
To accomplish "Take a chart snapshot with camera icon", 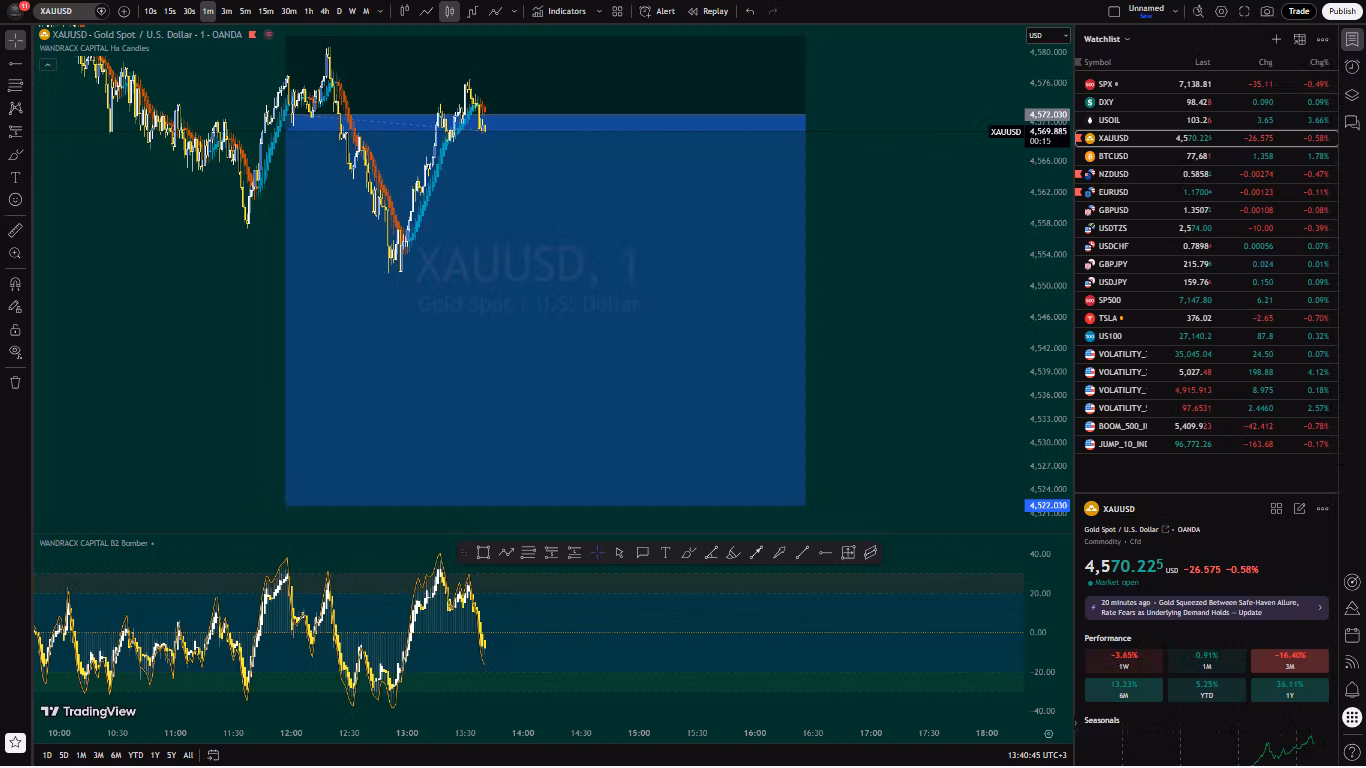I will click(1267, 11).
